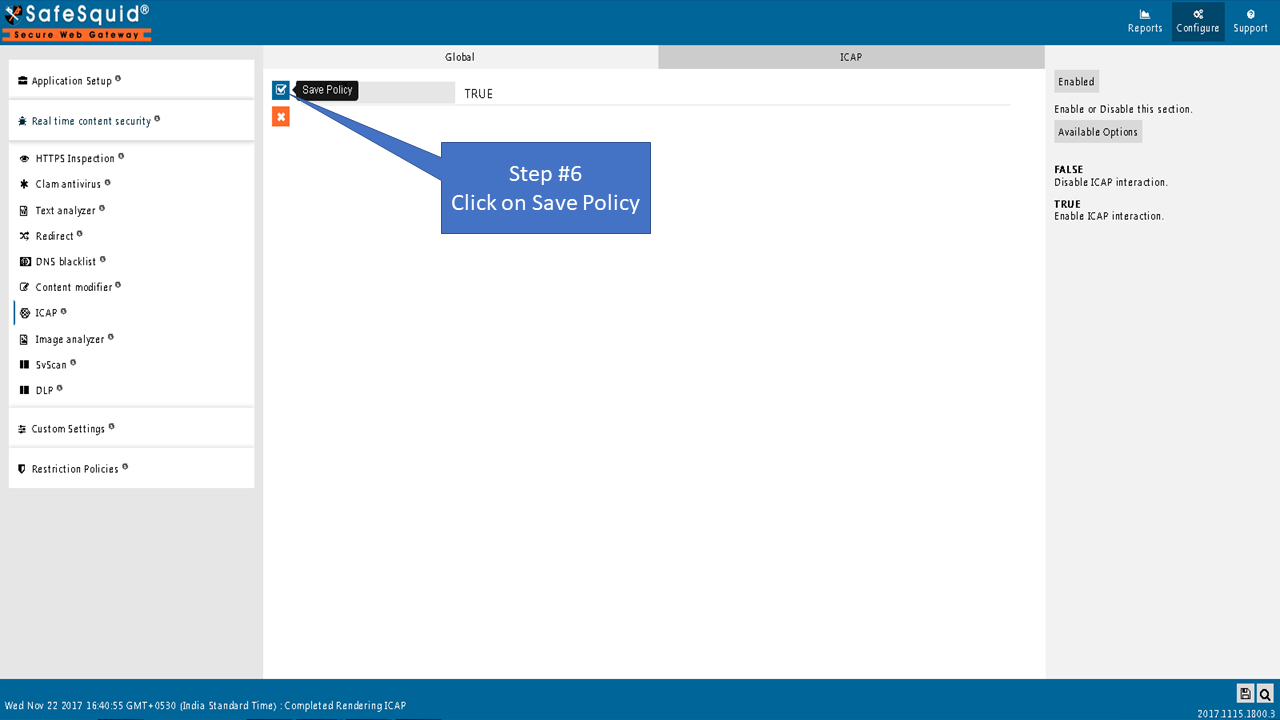Click the SafeSquid logo
Viewport: 1280px width, 720px height.
[x=77, y=22]
